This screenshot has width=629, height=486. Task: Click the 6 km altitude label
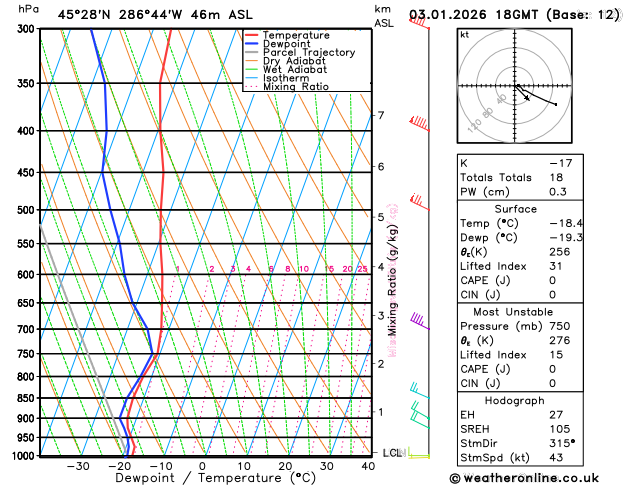tap(381, 166)
